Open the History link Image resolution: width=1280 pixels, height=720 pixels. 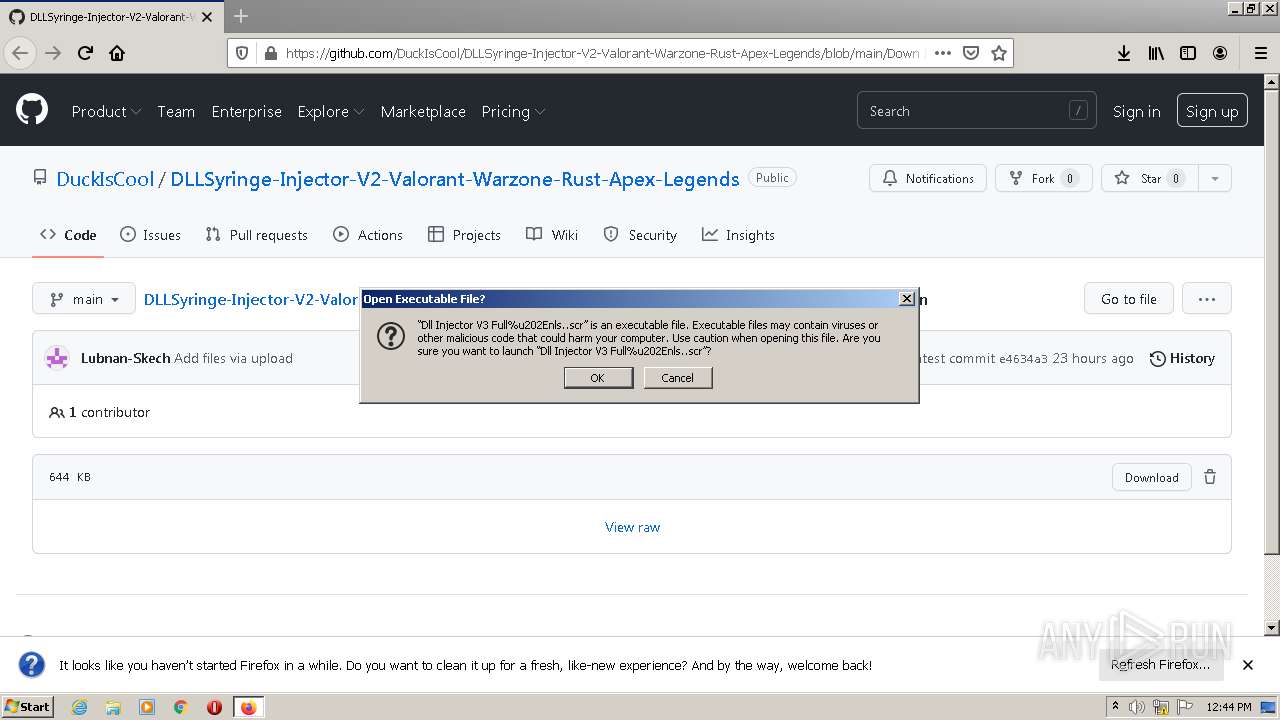1182,358
